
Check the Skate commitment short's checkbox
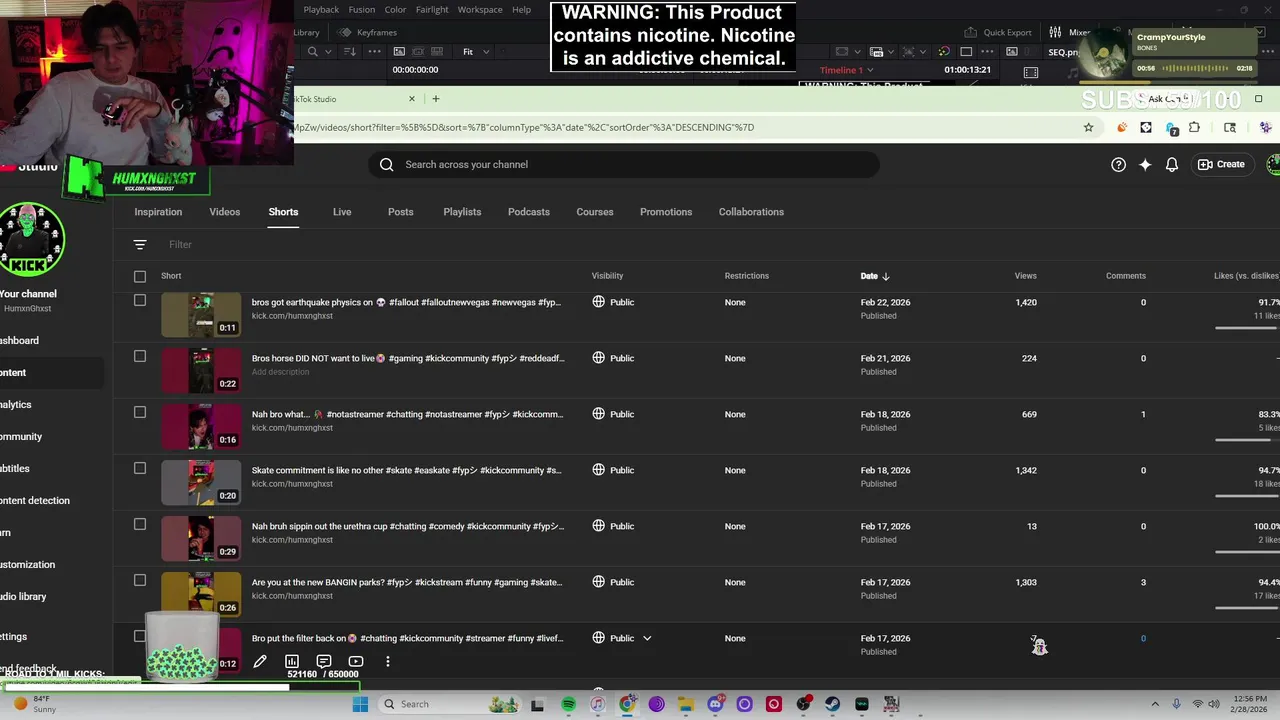(140, 468)
